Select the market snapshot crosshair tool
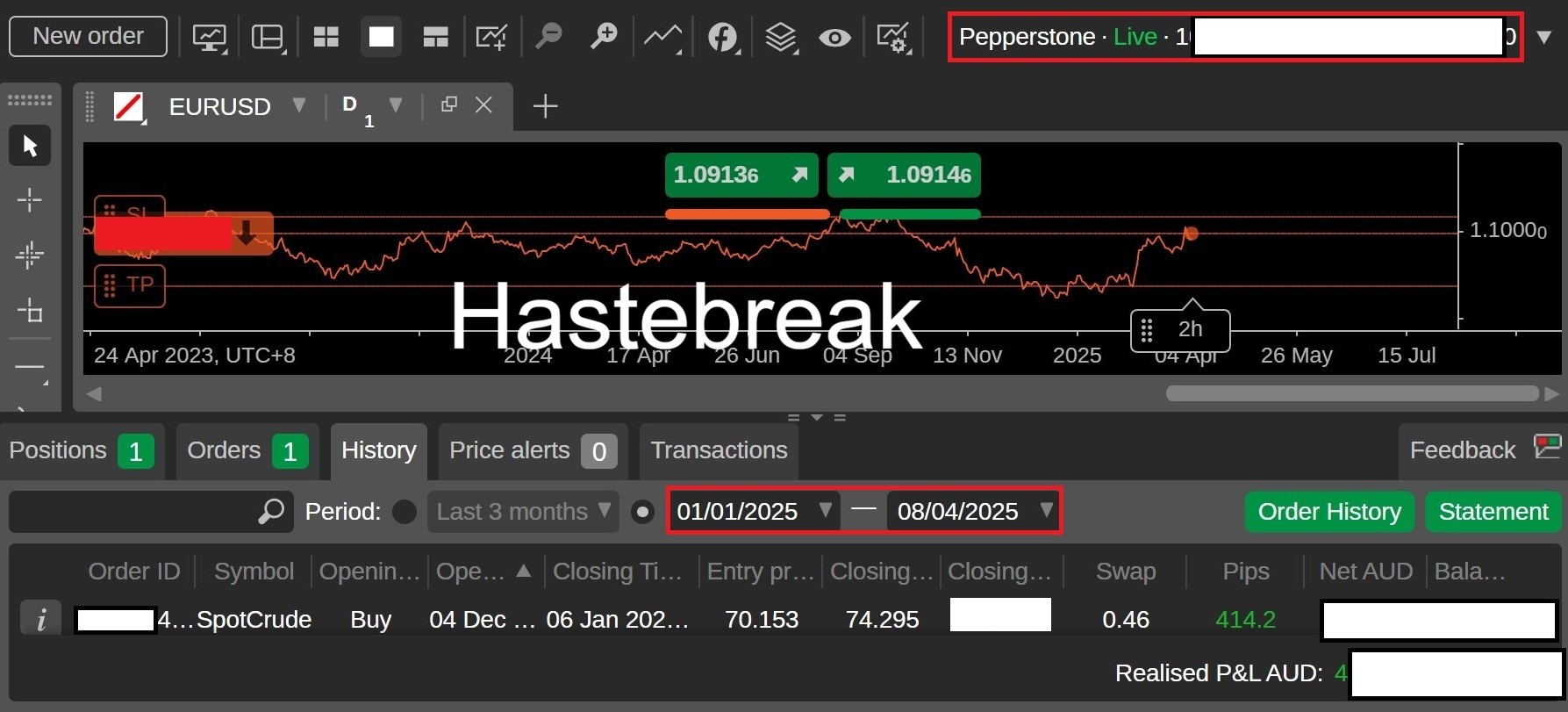 [30, 255]
